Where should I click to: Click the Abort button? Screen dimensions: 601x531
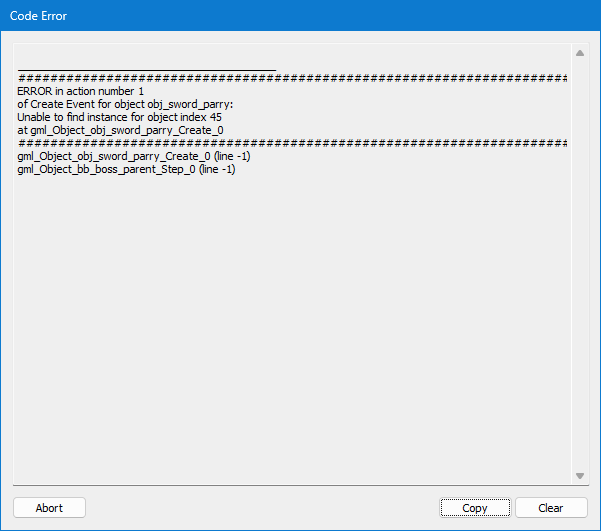(x=49, y=508)
